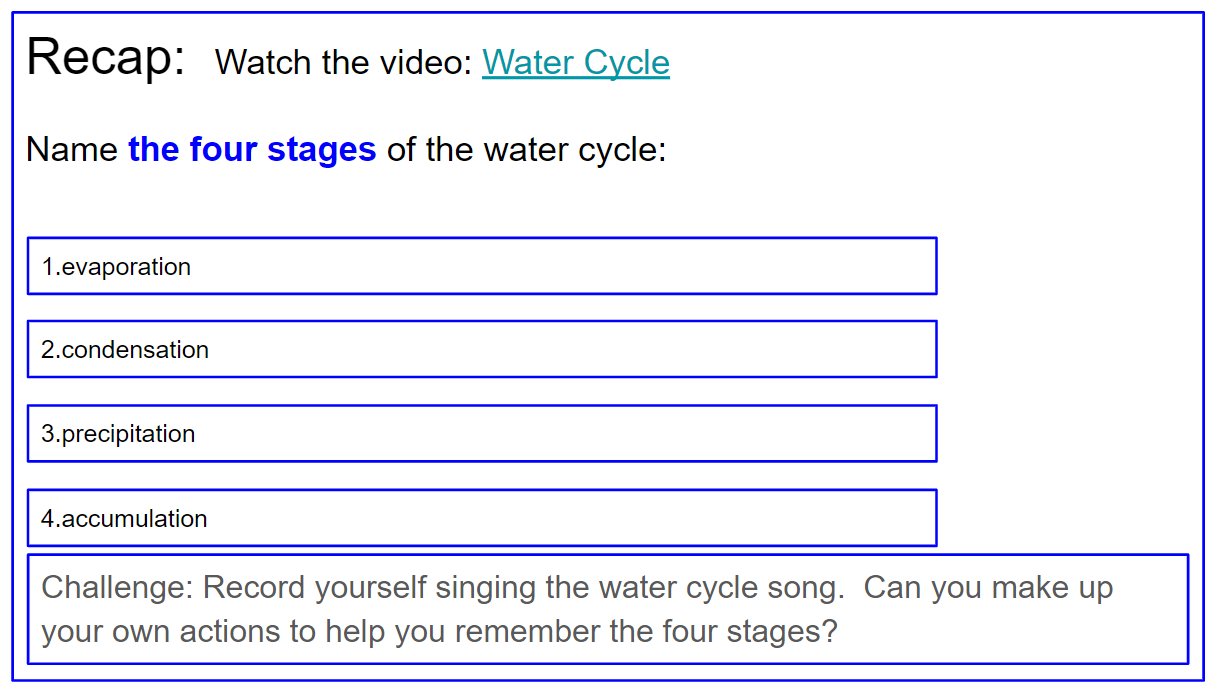
Task: Click the word "Cycle" in the hyperlink
Action: click(626, 63)
